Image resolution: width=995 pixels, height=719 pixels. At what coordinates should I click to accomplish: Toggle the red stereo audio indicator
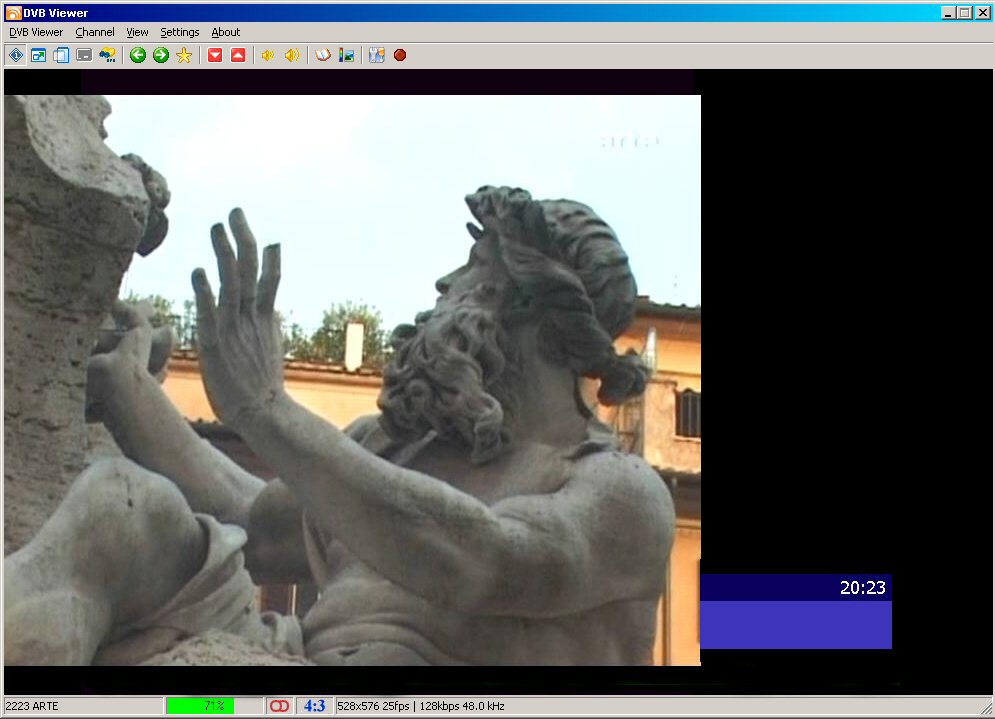point(279,706)
